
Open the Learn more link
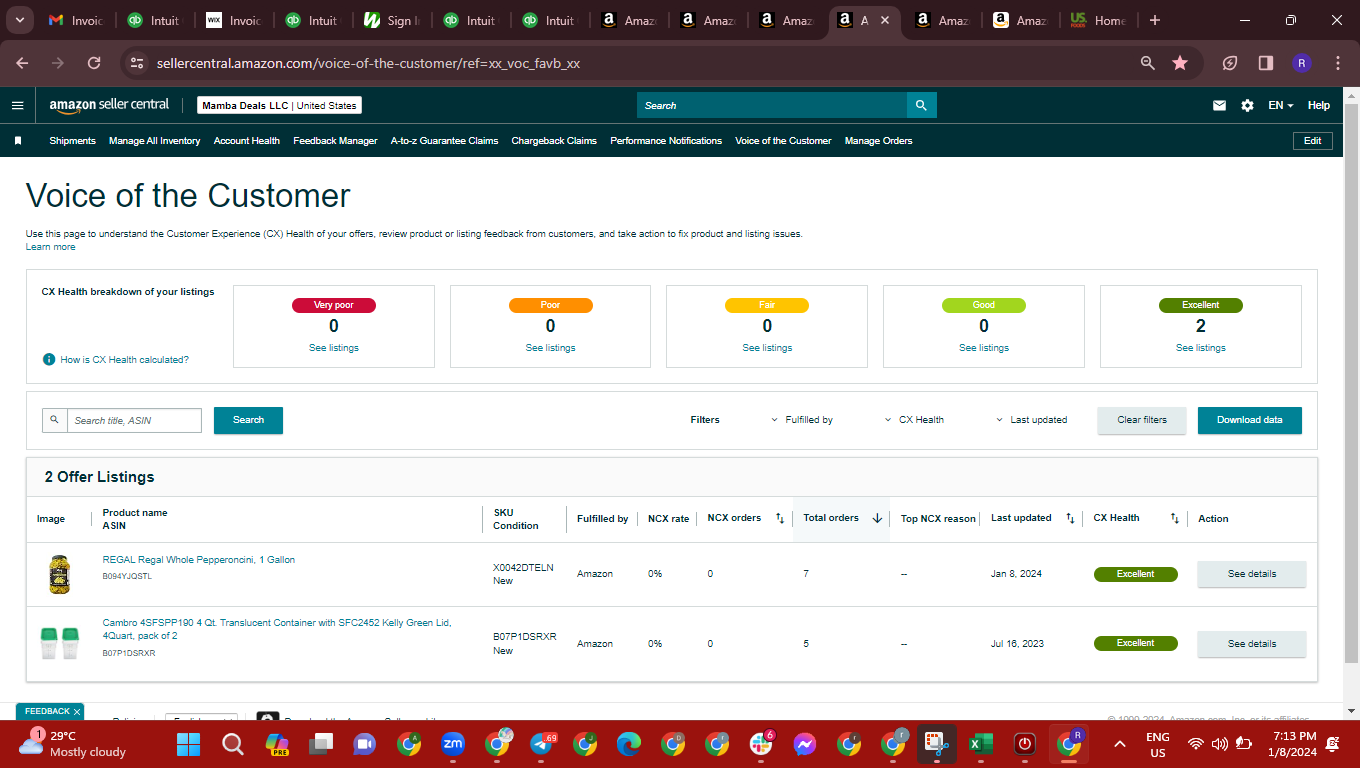(x=51, y=247)
